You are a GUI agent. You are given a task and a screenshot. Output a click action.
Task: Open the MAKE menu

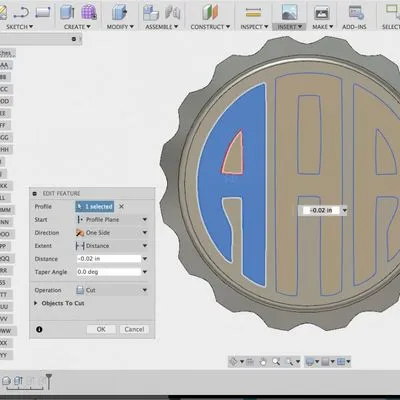coord(322,27)
